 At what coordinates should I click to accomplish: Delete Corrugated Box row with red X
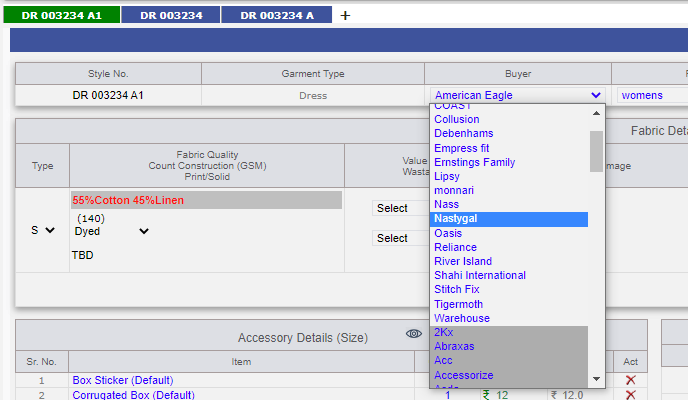[631, 395]
